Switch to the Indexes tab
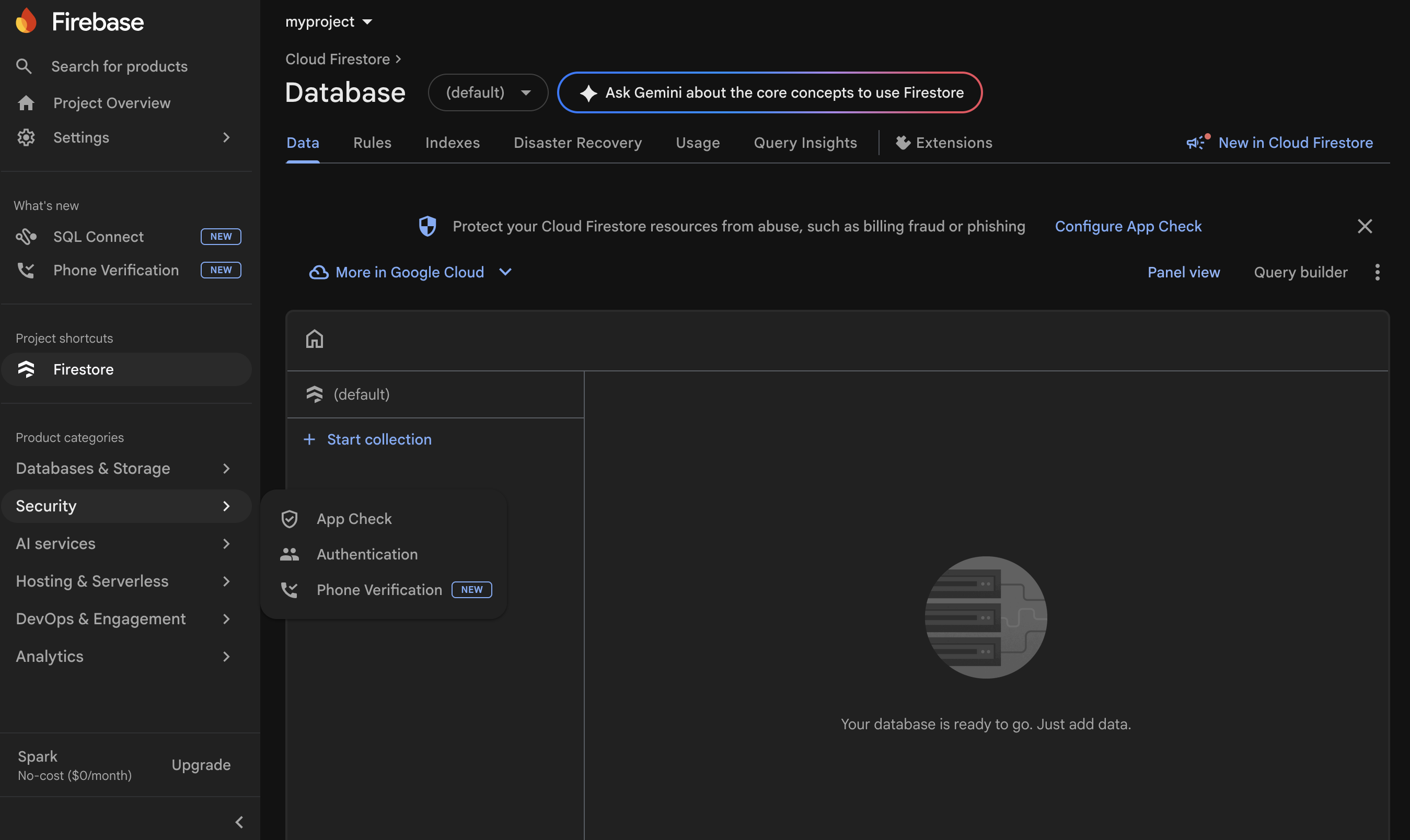 [x=453, y=143]
